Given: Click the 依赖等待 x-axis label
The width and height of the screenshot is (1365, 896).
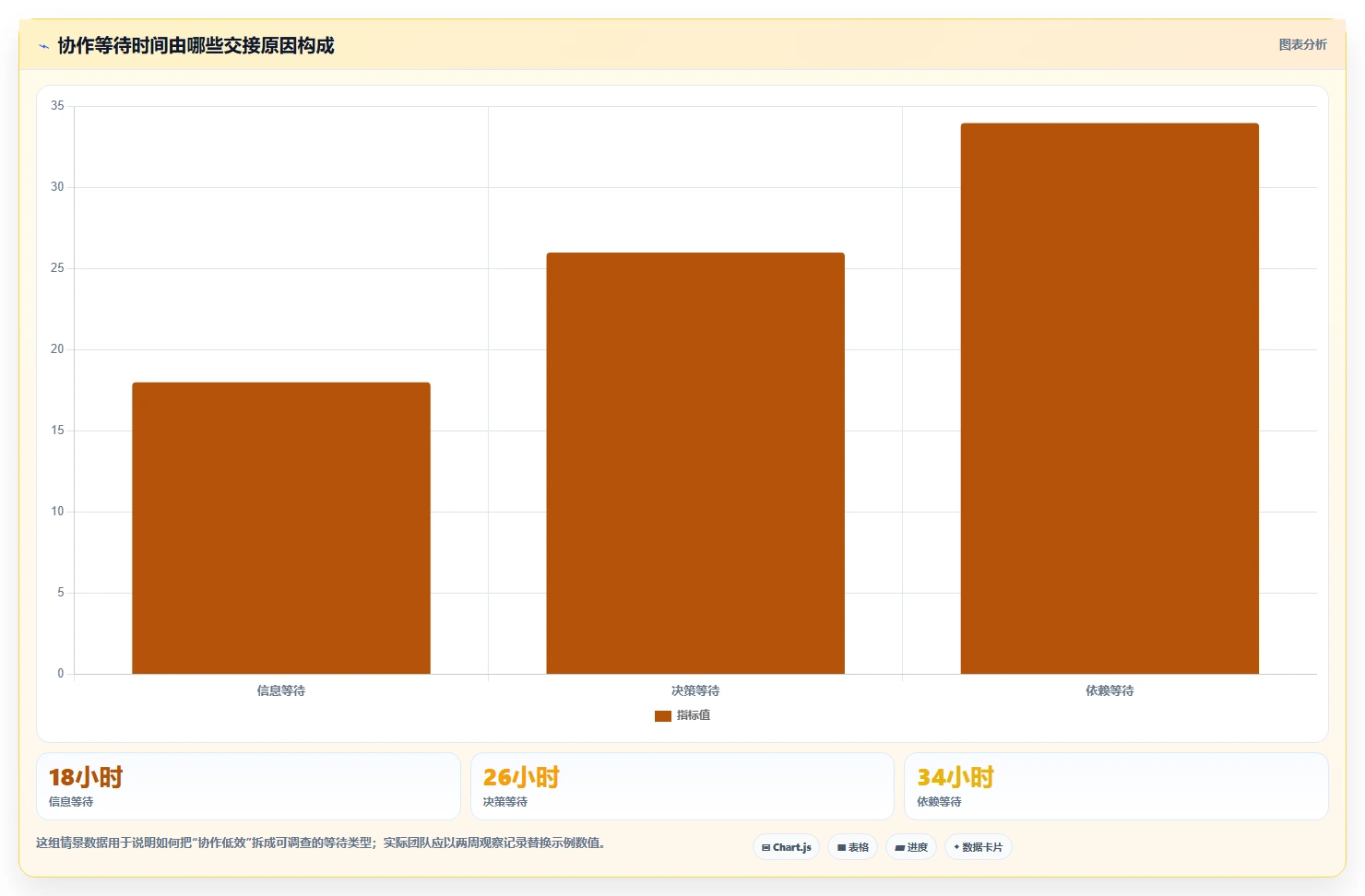Looking at the screenshot, I should point(1110,690).
